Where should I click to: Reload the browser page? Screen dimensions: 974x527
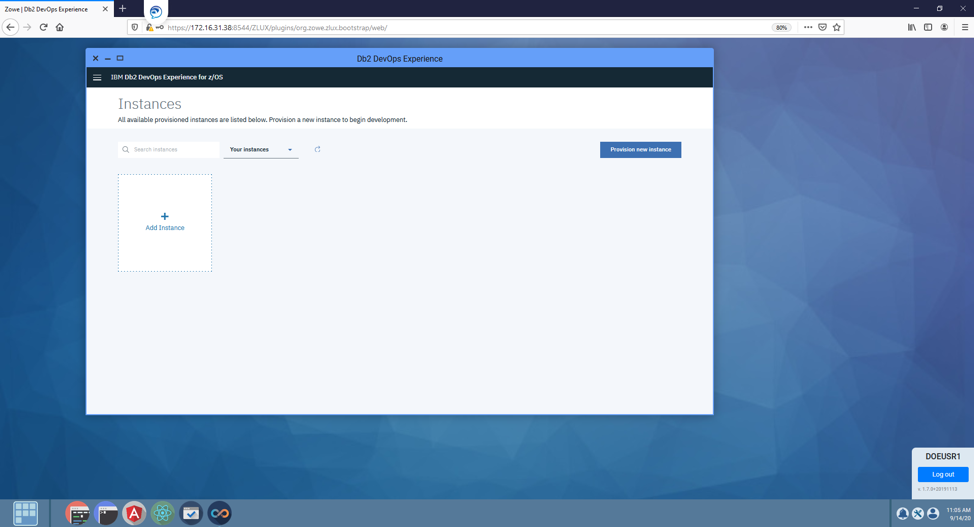[x=43, y=27]
